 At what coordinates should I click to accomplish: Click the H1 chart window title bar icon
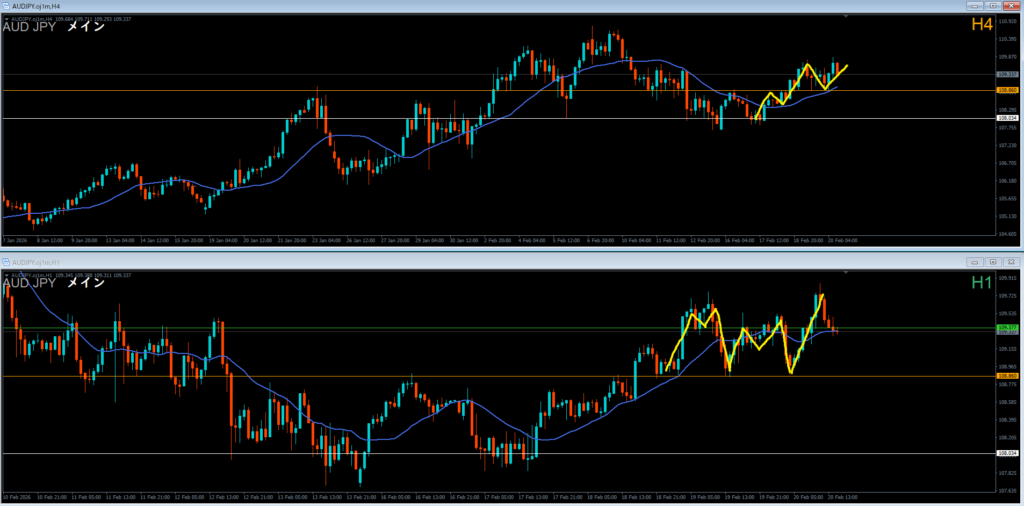click(5, 261)
